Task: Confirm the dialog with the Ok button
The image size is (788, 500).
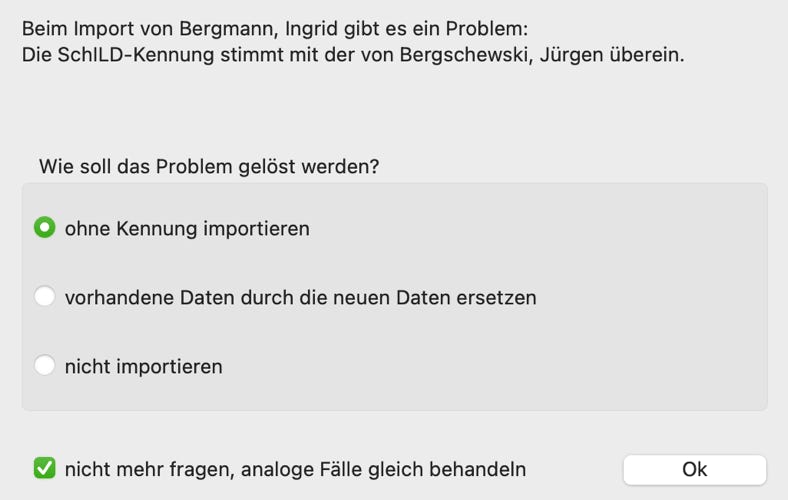Action: (x=694, y=469)
